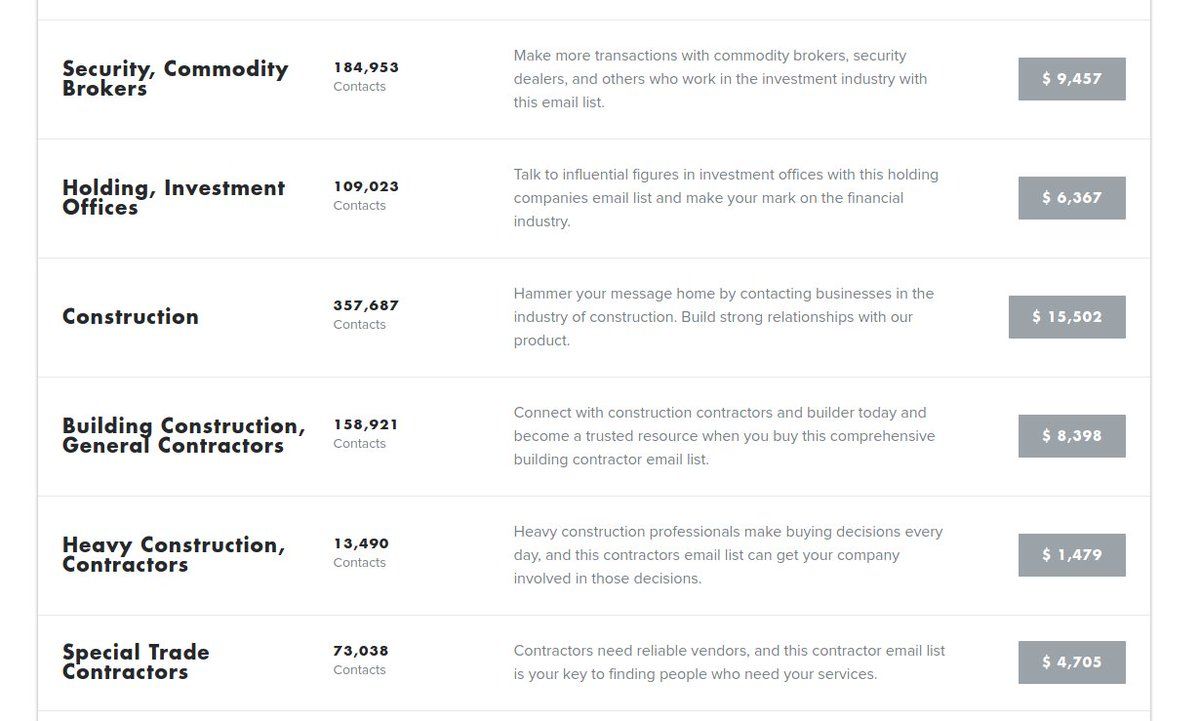Viewport: 1200px width, 721px height.
Task: Open the Security, Commodity Brokers list title
Action: click(175, 78)
